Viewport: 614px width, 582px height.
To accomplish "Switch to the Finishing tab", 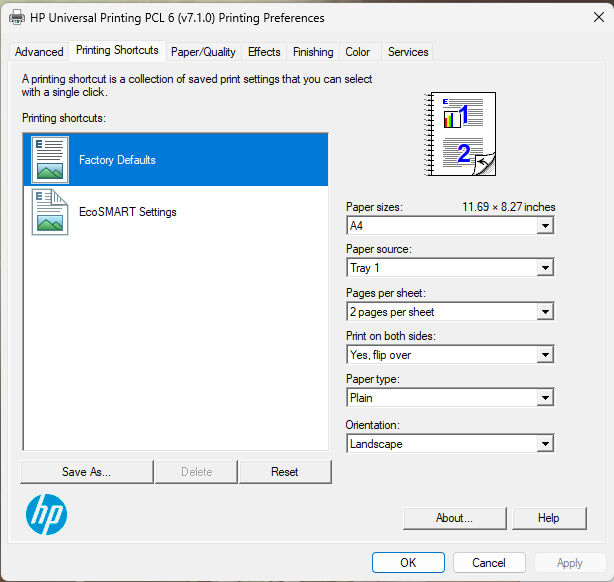I will (313, 52).
